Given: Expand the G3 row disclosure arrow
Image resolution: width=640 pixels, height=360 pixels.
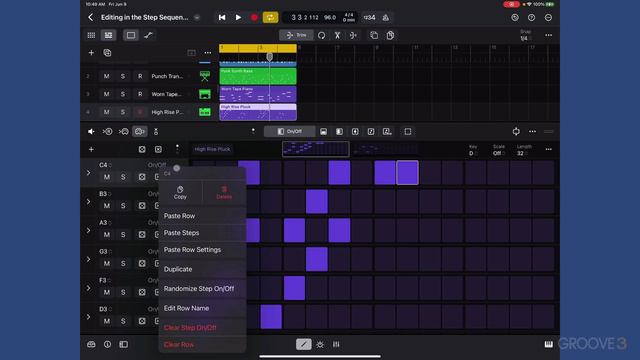Looking at the screenshot, I should [89, 259].
